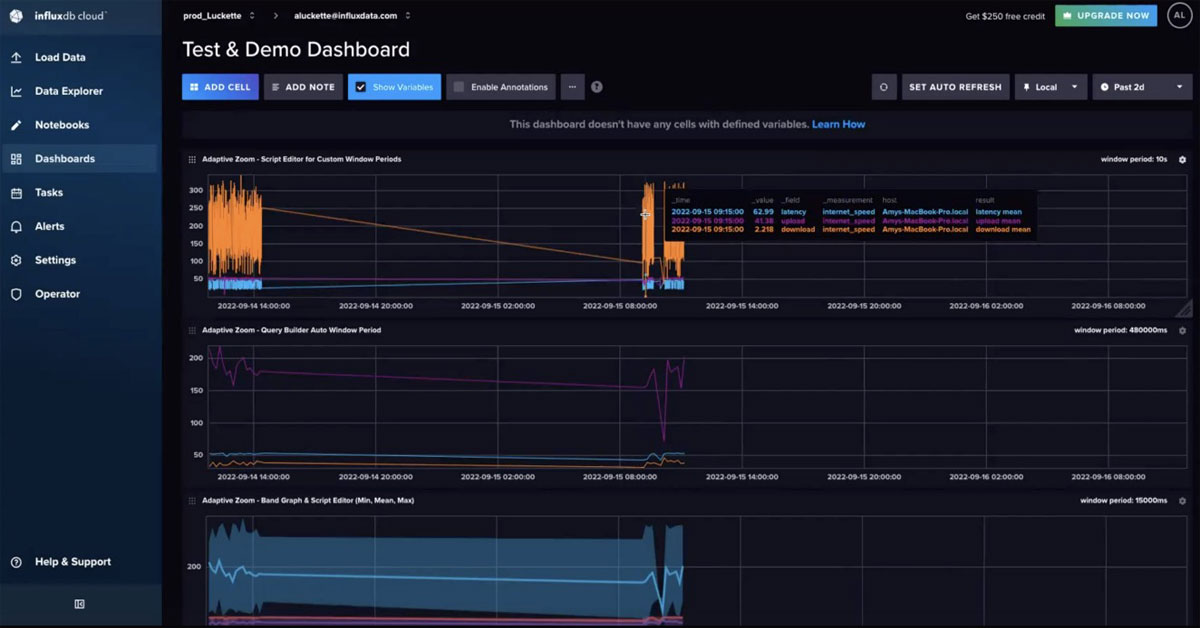This screenshot has height=628, width=1200.
Task: Expand the prod_Luckette breadcrumb chevron
Action: [x=252, y=15]
